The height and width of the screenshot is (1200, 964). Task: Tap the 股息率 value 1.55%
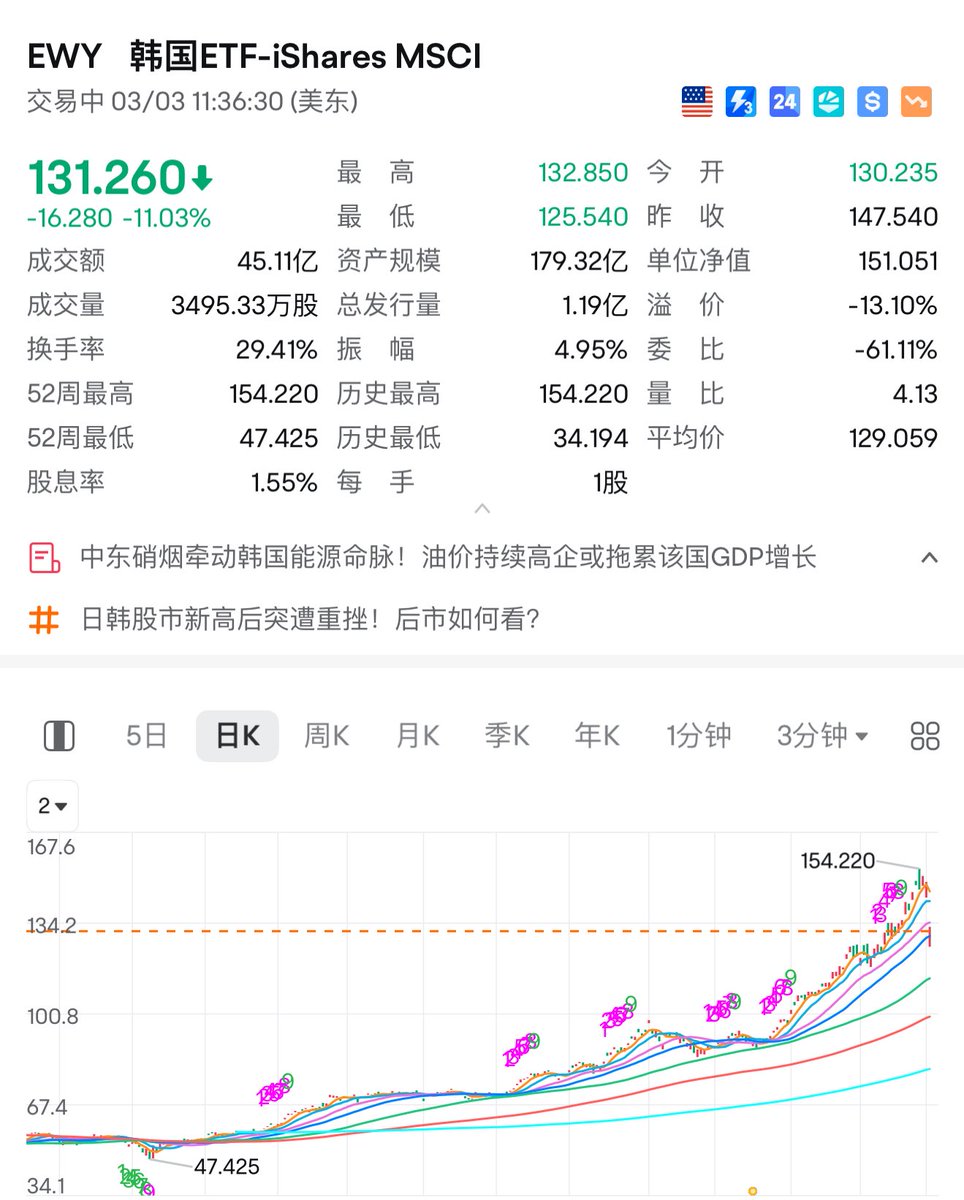(284, 482)
